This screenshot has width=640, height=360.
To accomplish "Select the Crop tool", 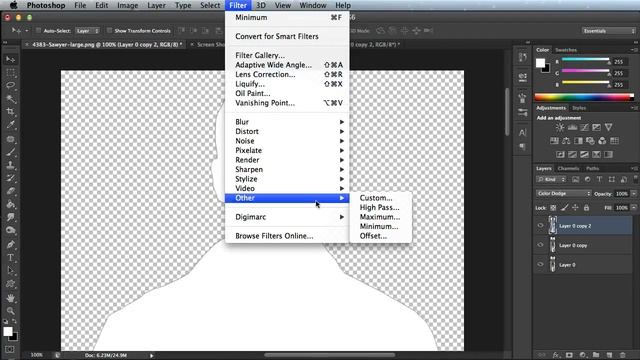I will pyautogui.click(x=11, y=111).
